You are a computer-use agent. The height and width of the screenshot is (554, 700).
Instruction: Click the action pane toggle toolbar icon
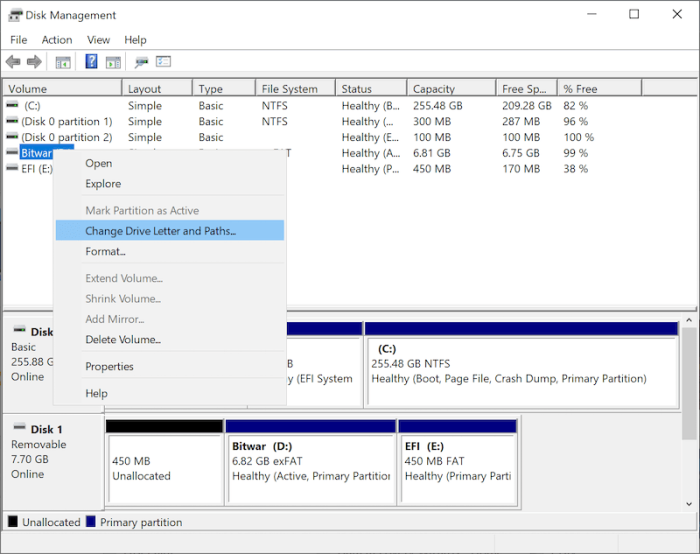click(x=113, y=62)
